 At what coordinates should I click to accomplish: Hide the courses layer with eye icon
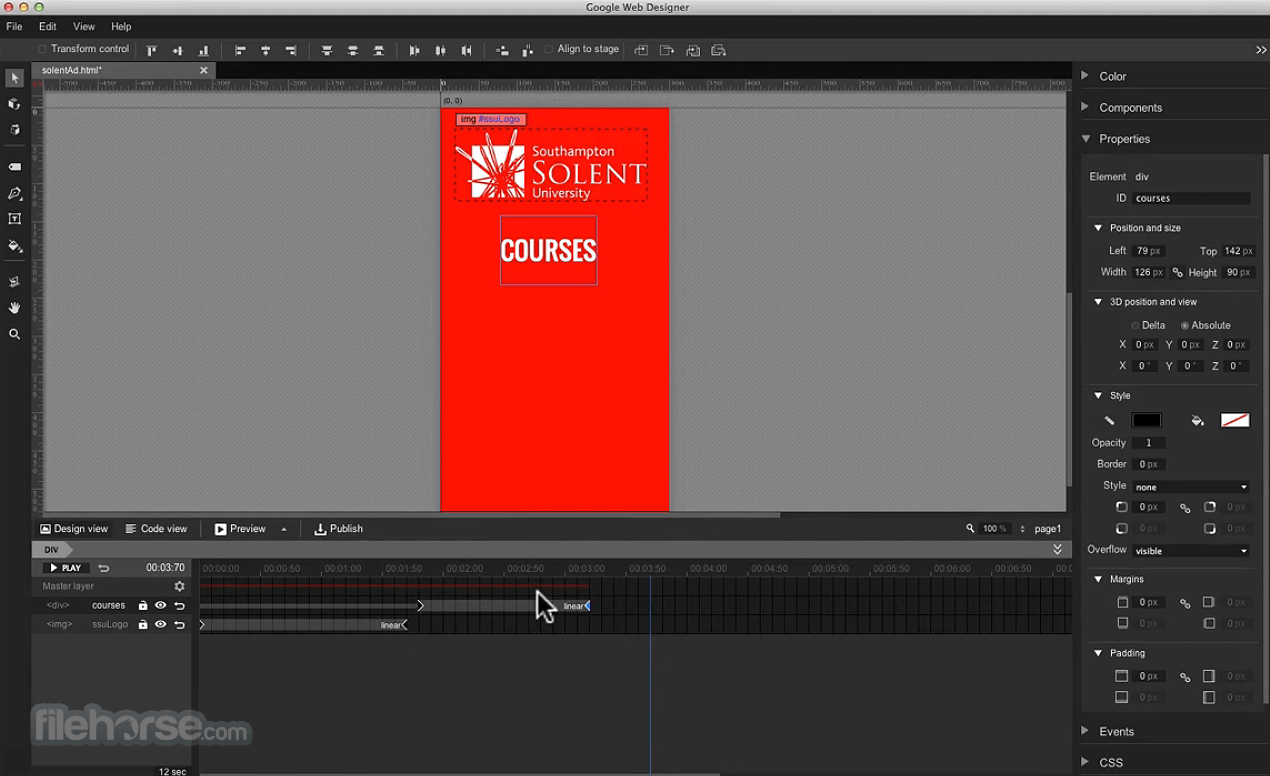(160, 606)
